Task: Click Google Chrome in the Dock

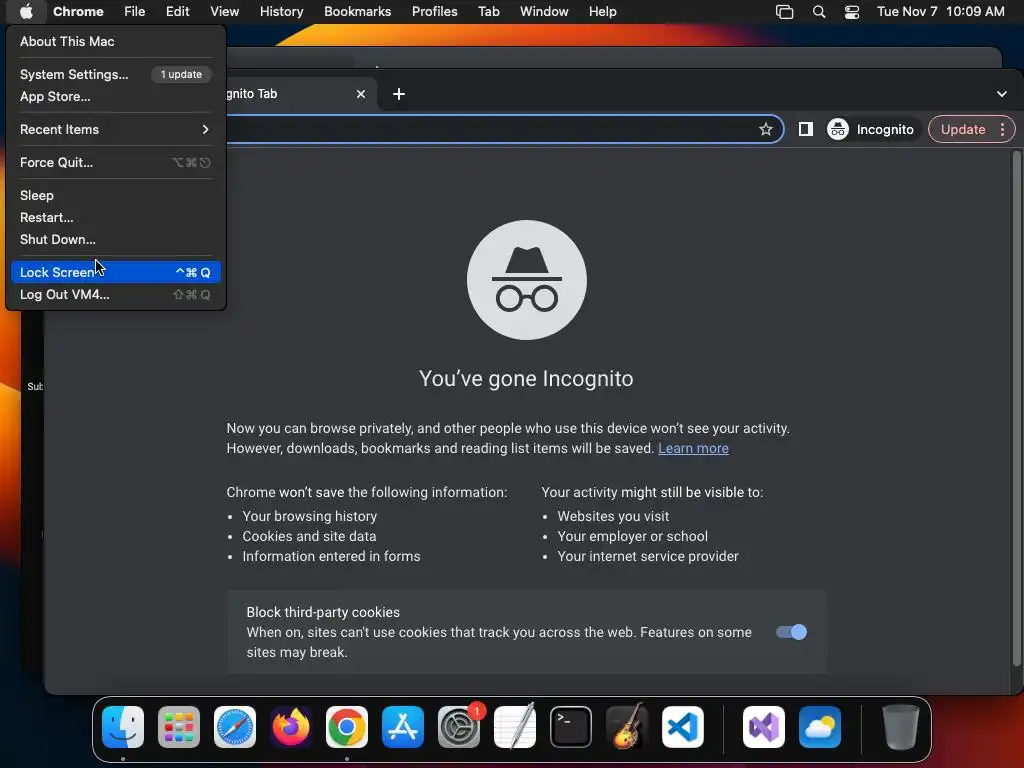Action: (x=347, y=727)
